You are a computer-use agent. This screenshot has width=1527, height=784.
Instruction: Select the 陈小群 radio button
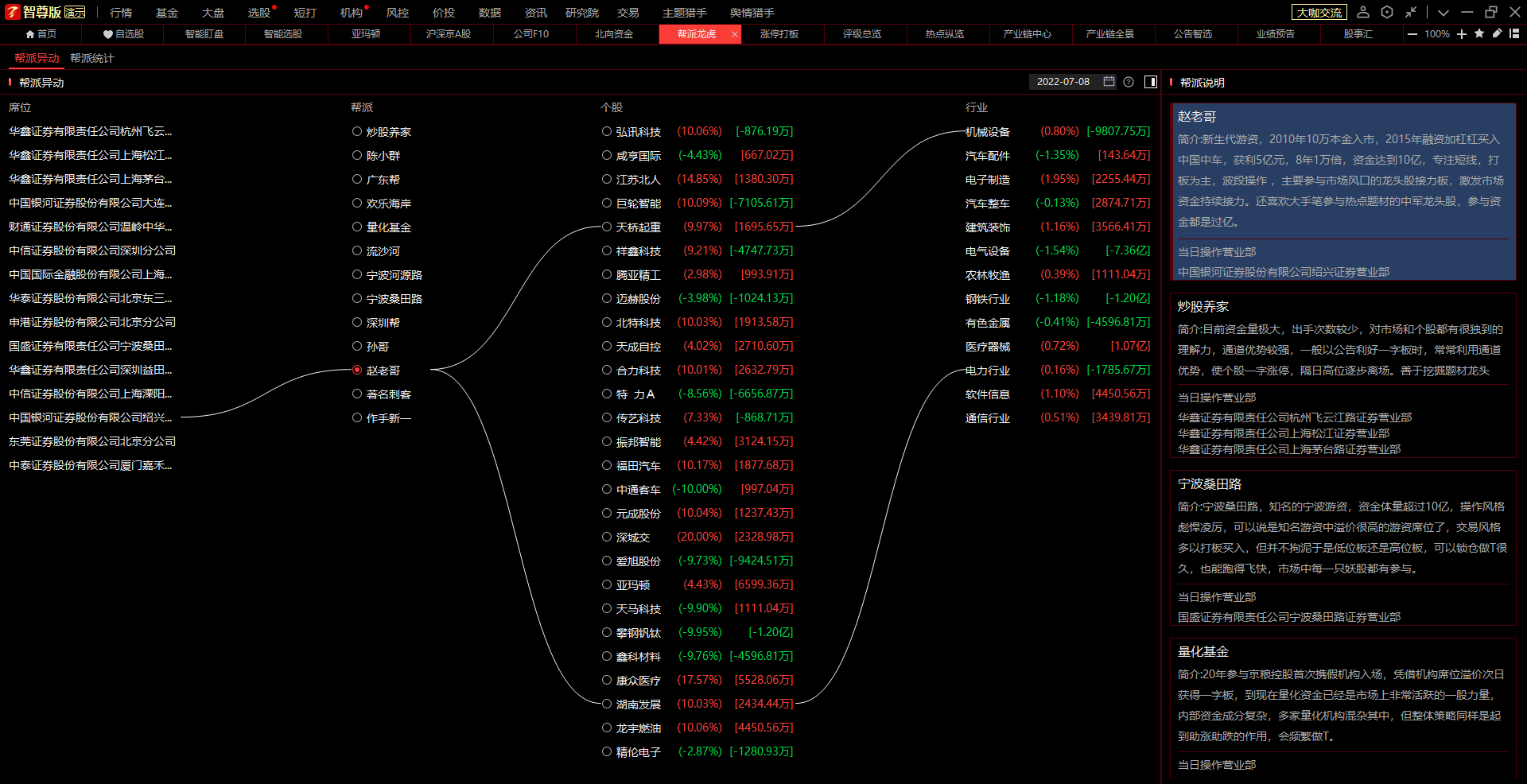(357, 155)
